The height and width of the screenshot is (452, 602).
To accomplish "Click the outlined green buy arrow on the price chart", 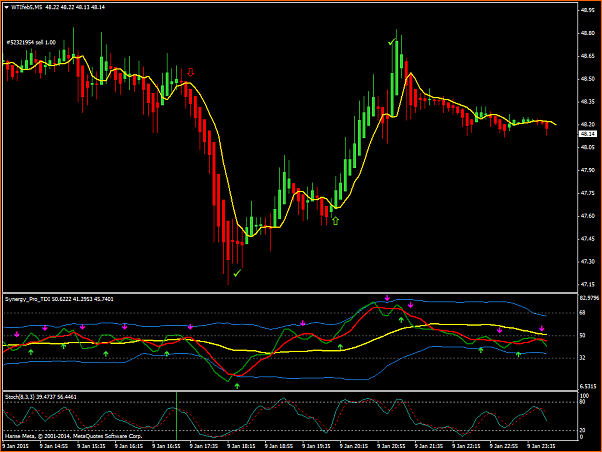I will (336, 221).
